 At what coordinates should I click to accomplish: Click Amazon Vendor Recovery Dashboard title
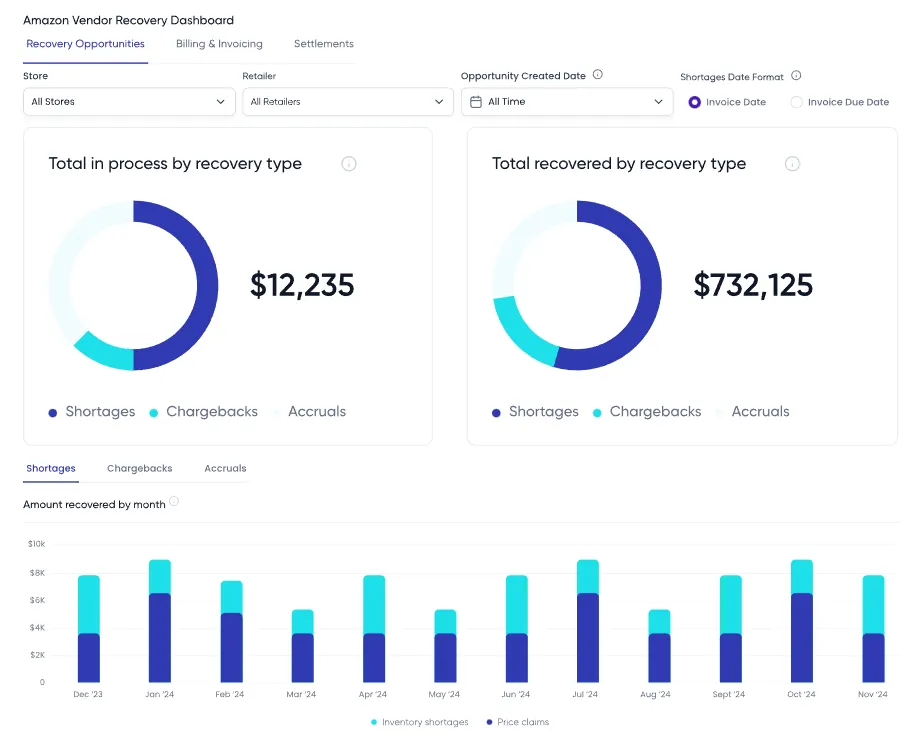coord(129,21)
